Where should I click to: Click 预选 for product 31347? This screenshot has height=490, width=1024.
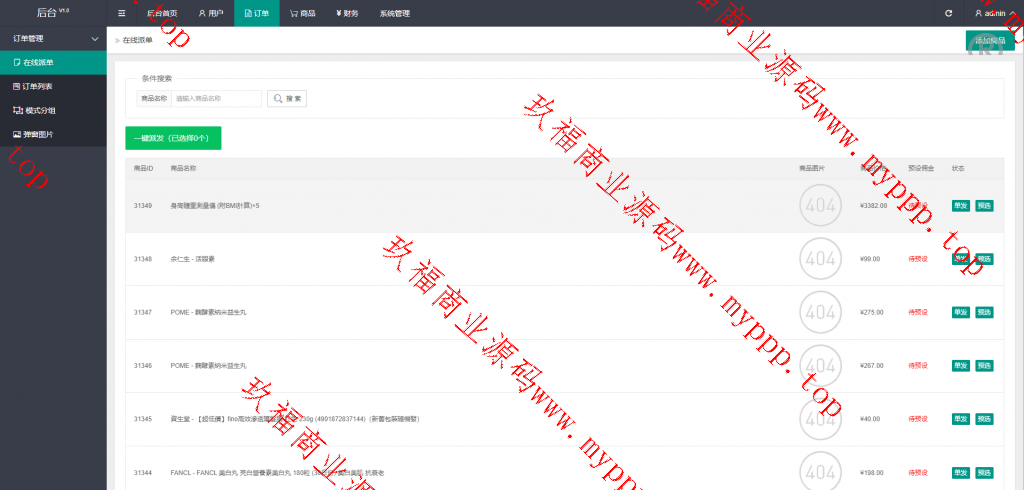(984, 311)
